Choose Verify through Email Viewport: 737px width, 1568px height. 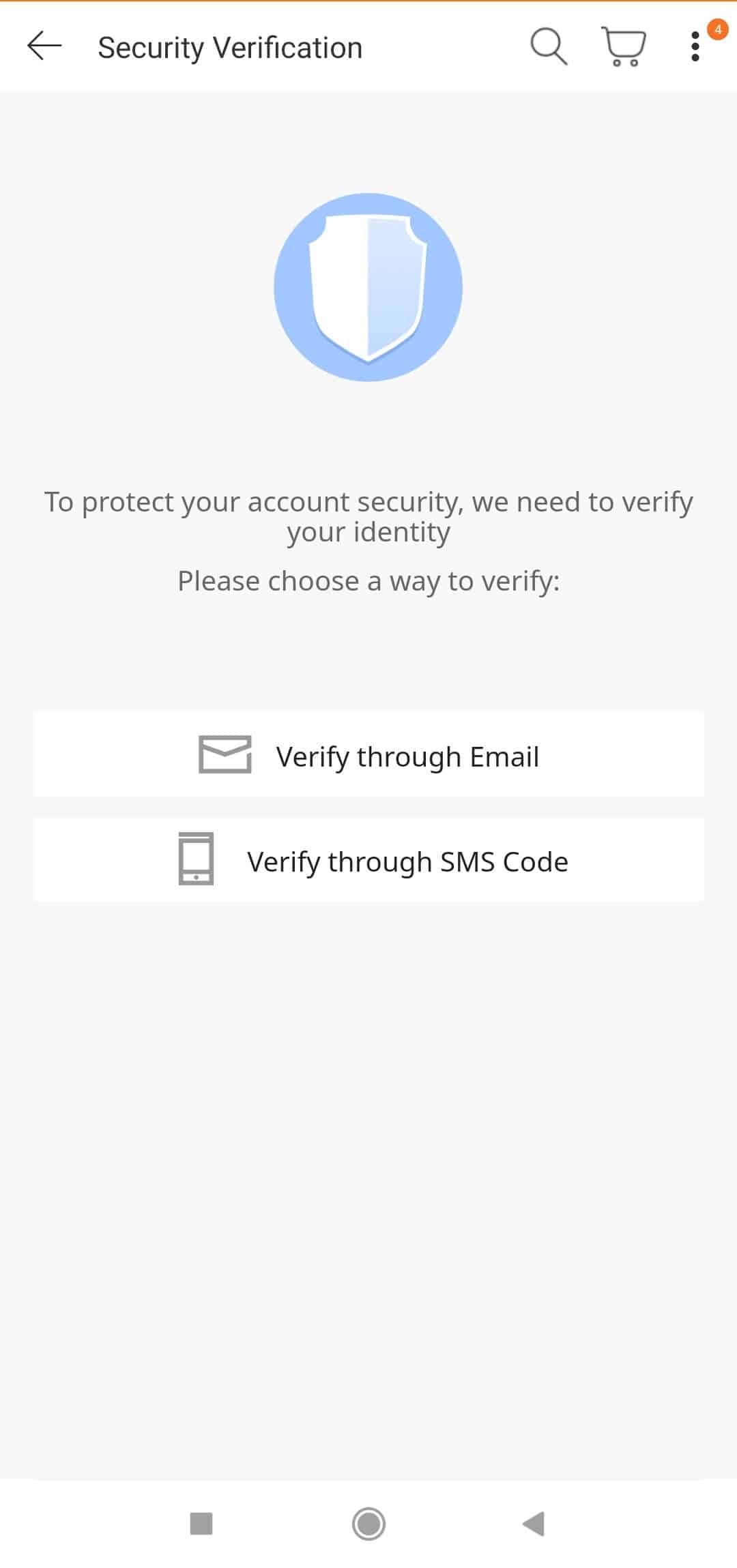[407, 756]
